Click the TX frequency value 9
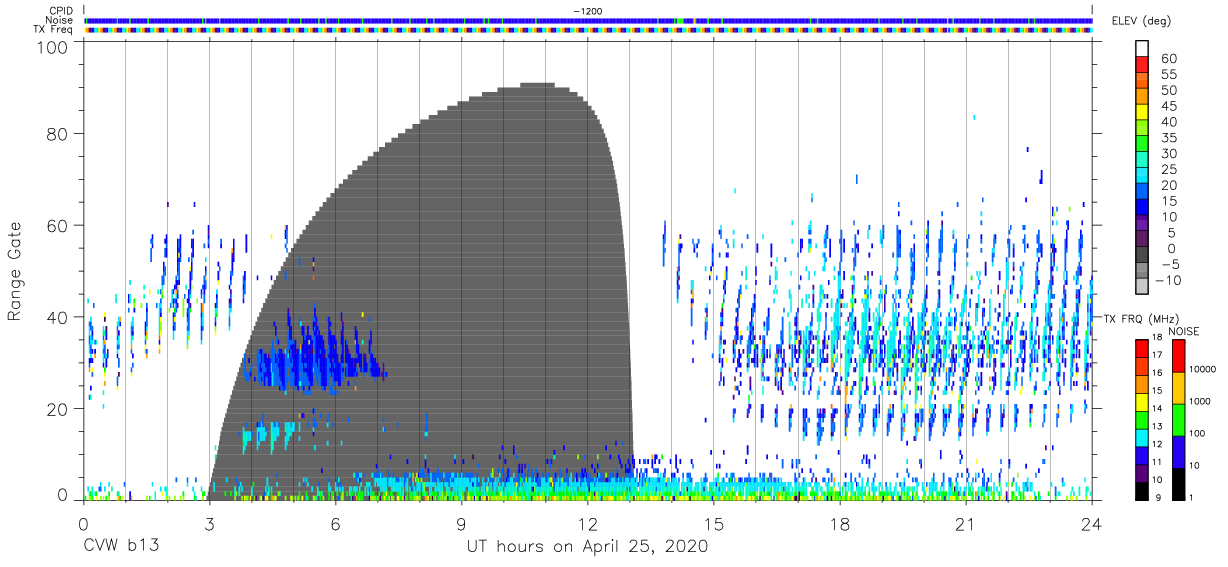The image size is (1228, 567). point(1159,496)
